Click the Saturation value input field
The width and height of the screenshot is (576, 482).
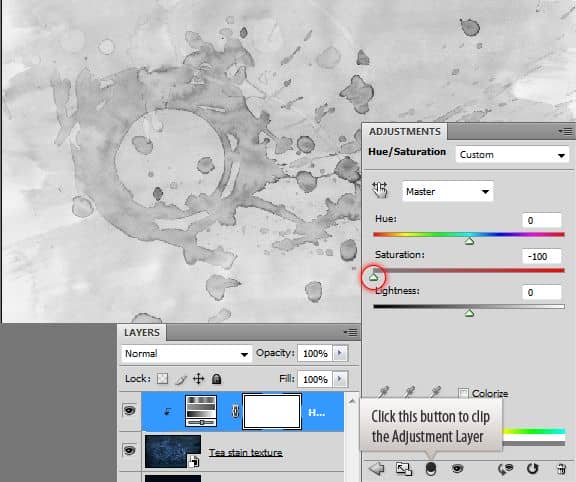[542, 256]
